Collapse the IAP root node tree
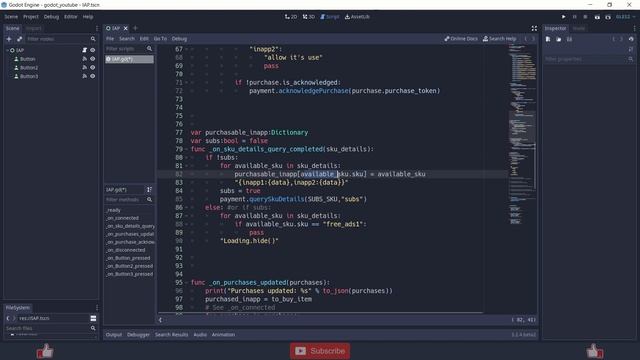Image resolution: width=640 pixels, height=360 pixels. (x=7, y=50)
